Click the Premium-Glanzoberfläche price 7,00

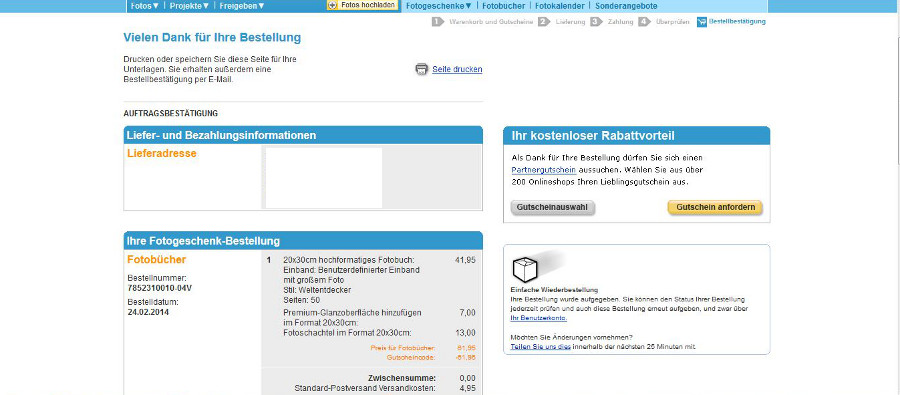pyautogui.click(x=467, y=313)
